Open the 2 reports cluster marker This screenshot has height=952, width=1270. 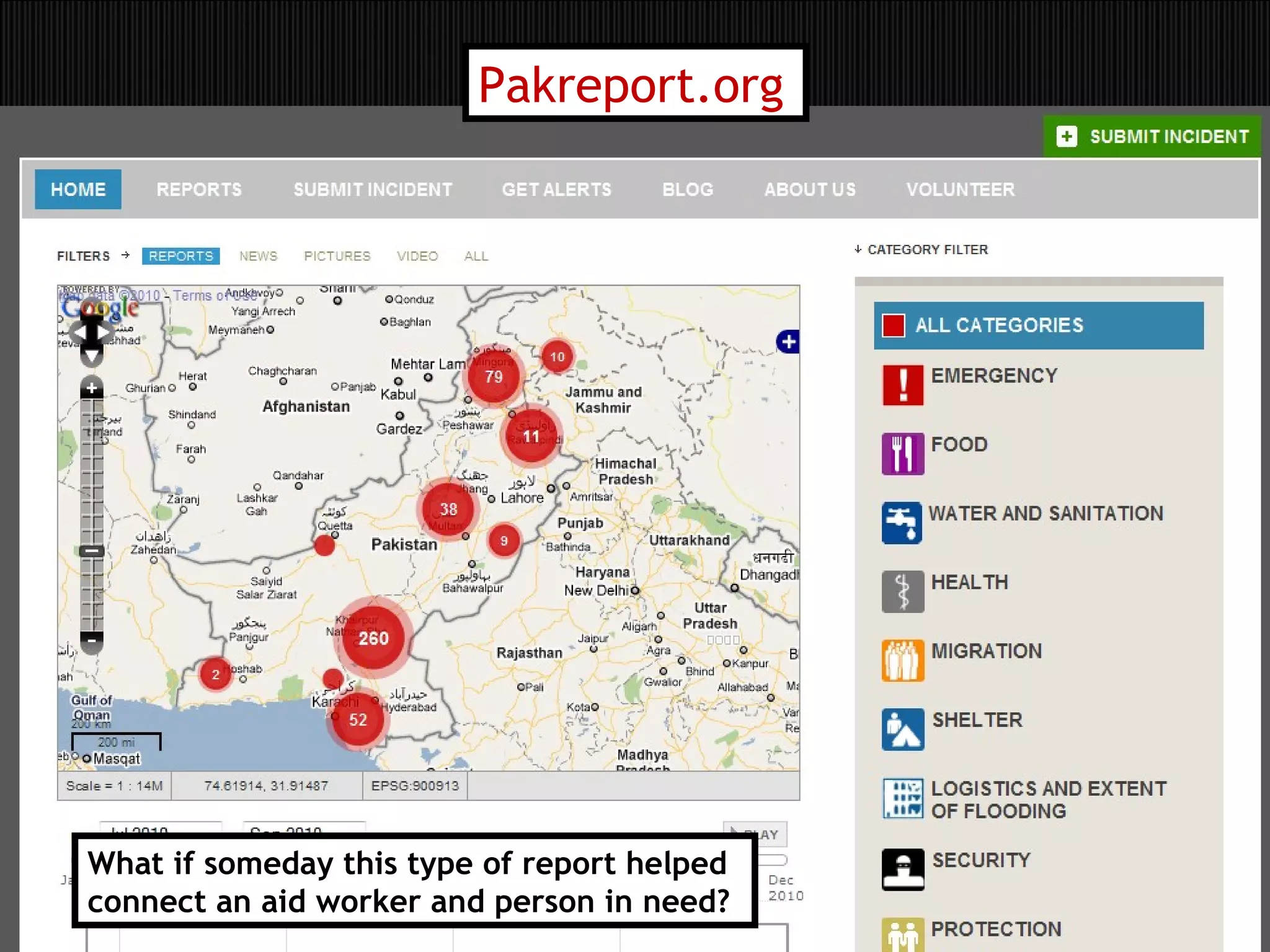215,674
